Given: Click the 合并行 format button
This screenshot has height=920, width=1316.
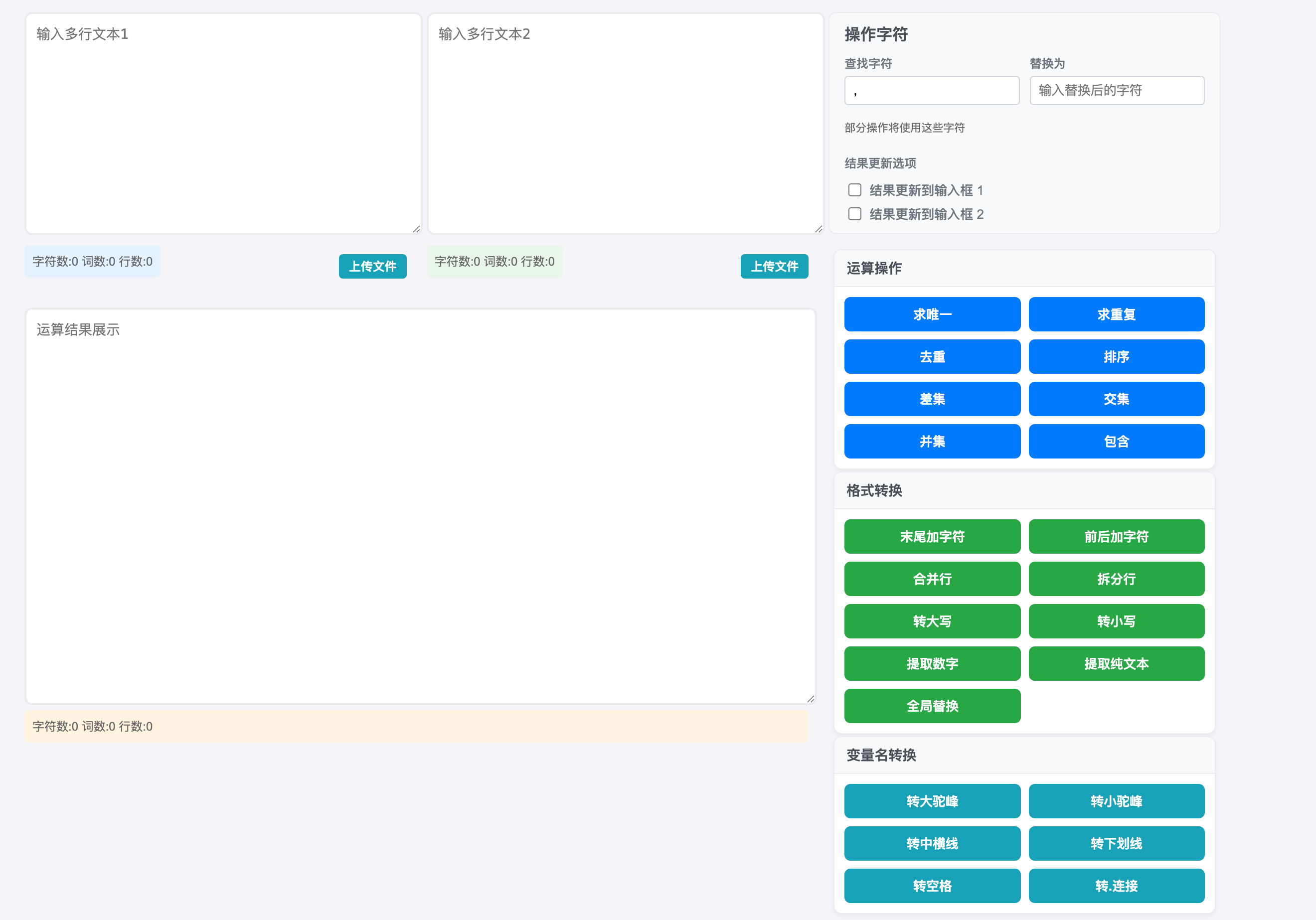Looking at the screenshot, I should pyautogui.click(x=932, y=579).
